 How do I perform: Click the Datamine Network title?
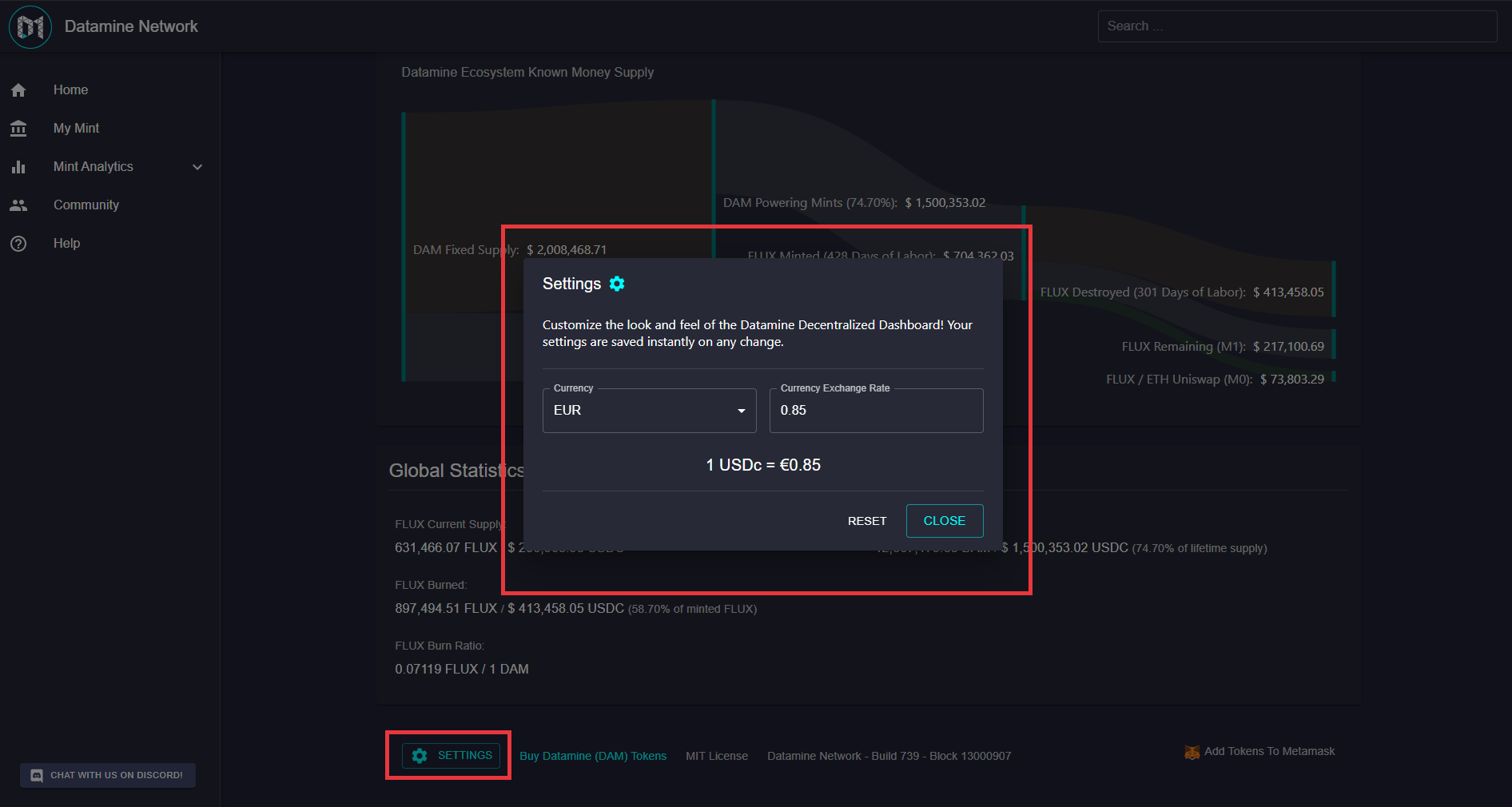(131, 26)
